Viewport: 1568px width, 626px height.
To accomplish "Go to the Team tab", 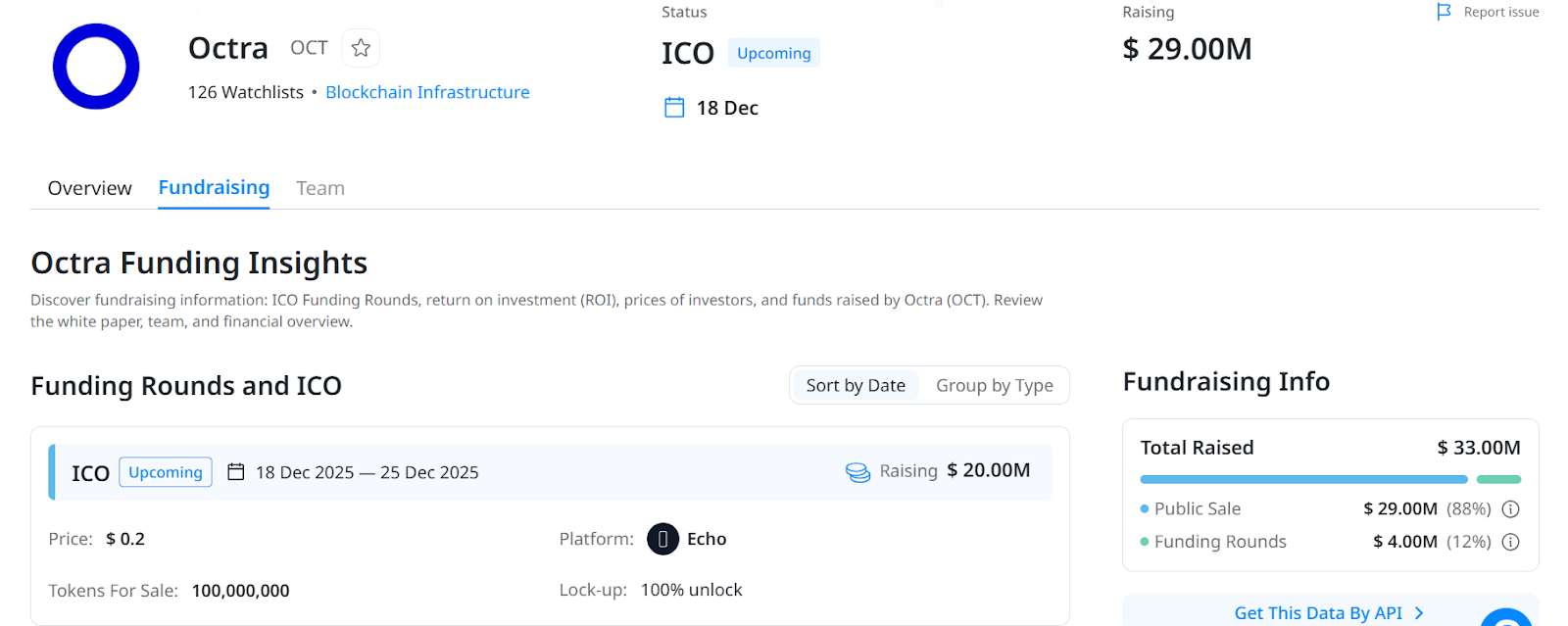I will 320,188.
